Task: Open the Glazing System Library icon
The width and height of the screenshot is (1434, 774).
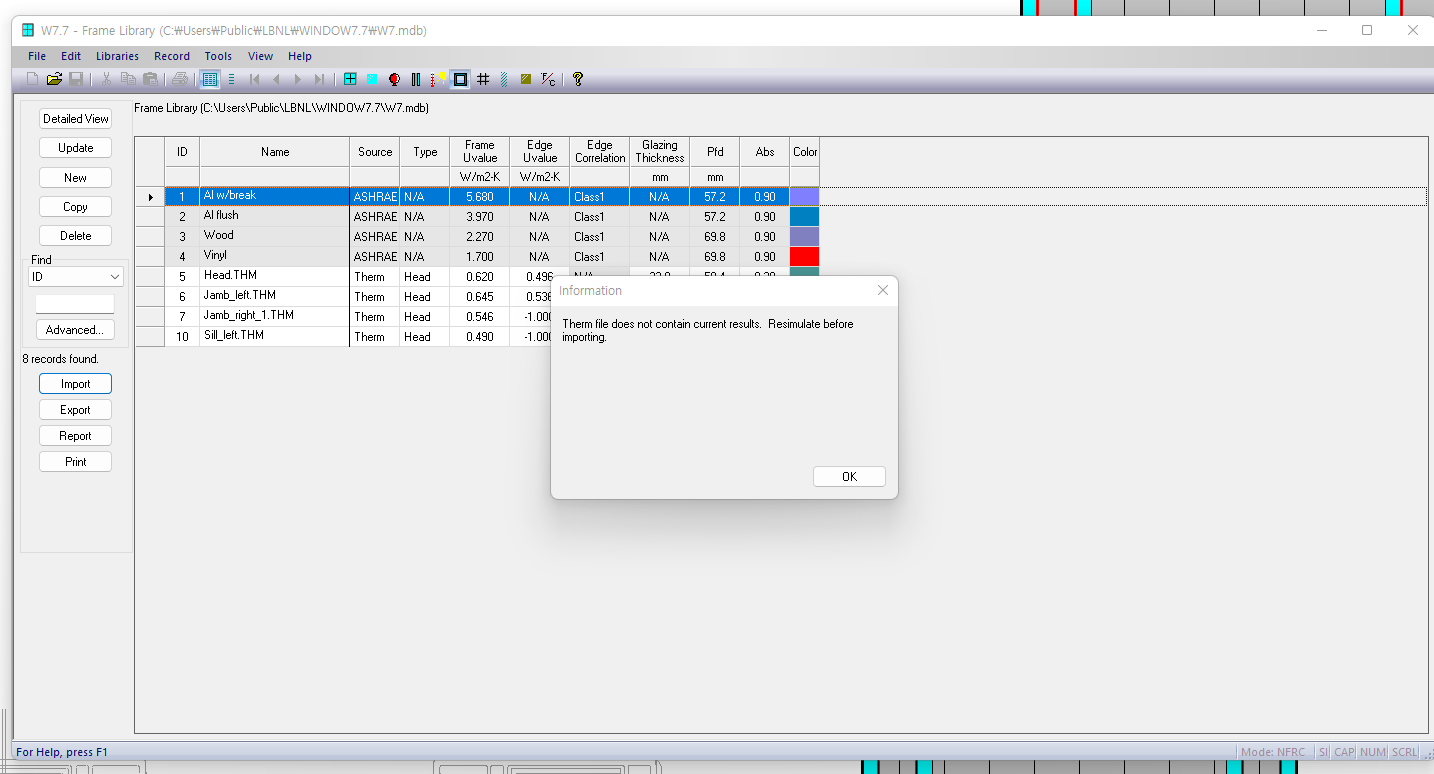Action: (372, 79)
